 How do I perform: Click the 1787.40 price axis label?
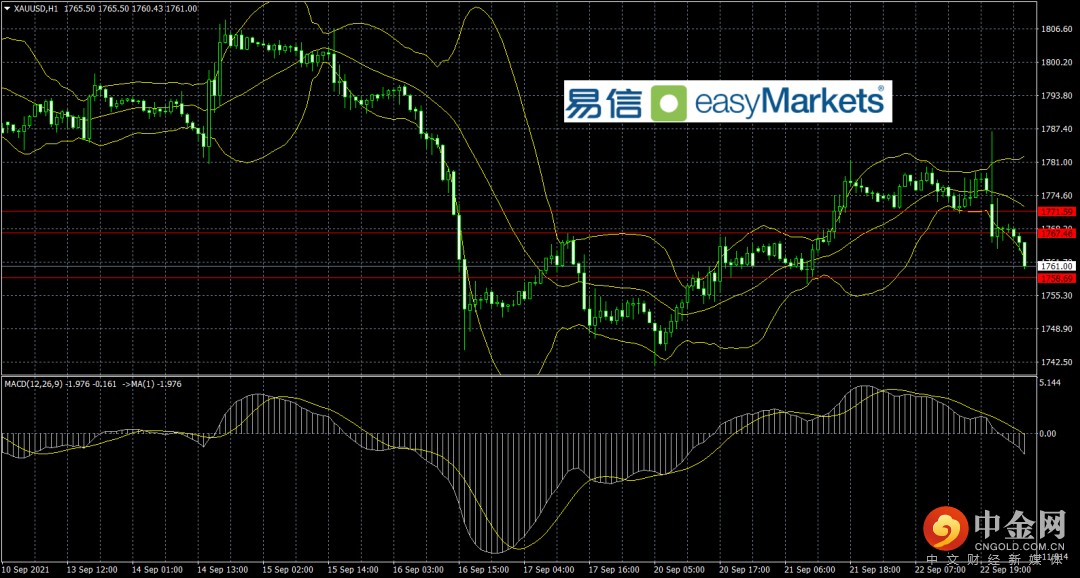click(1057, 129)
